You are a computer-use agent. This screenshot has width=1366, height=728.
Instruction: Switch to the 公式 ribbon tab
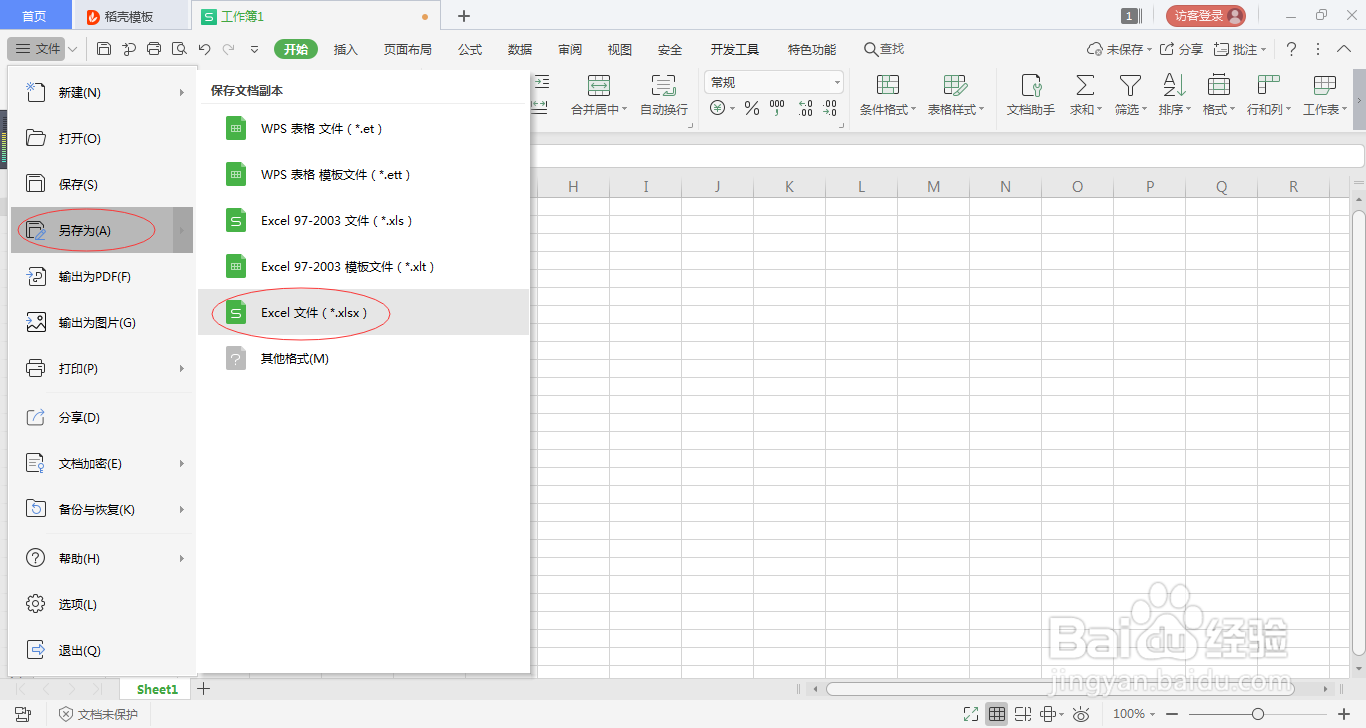click(x=470, y=49)
